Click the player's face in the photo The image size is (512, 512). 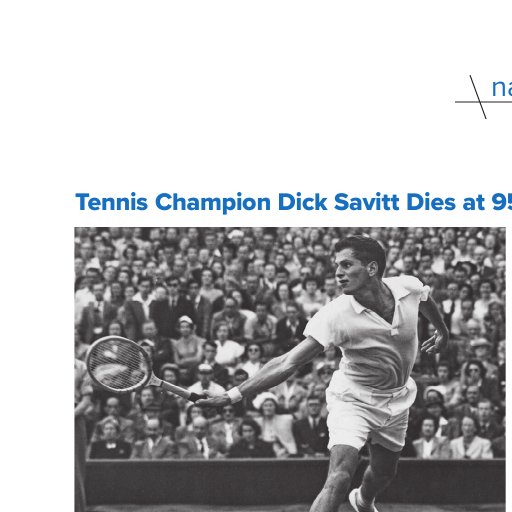coord(348,273)
